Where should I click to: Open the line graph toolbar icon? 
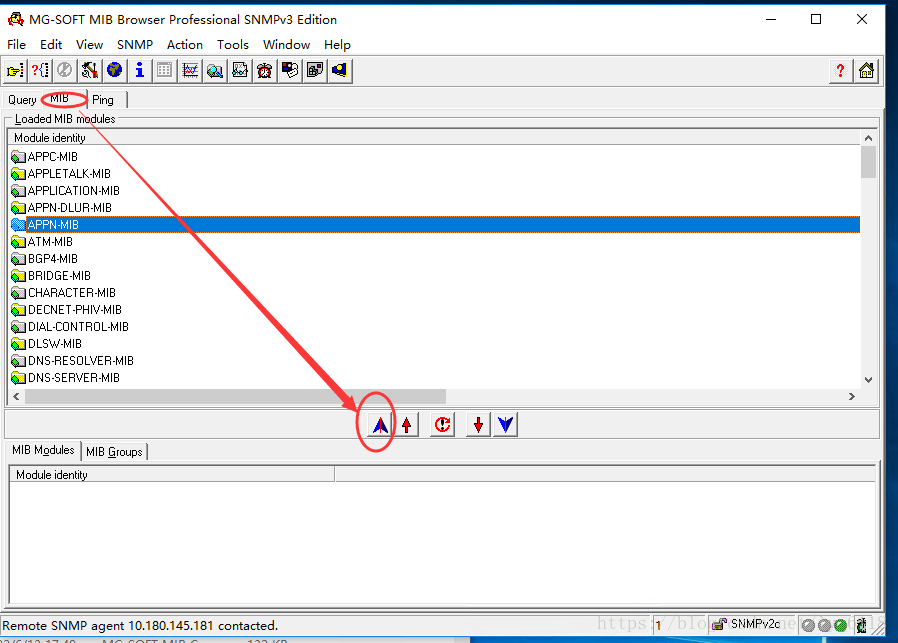(190, 70)
